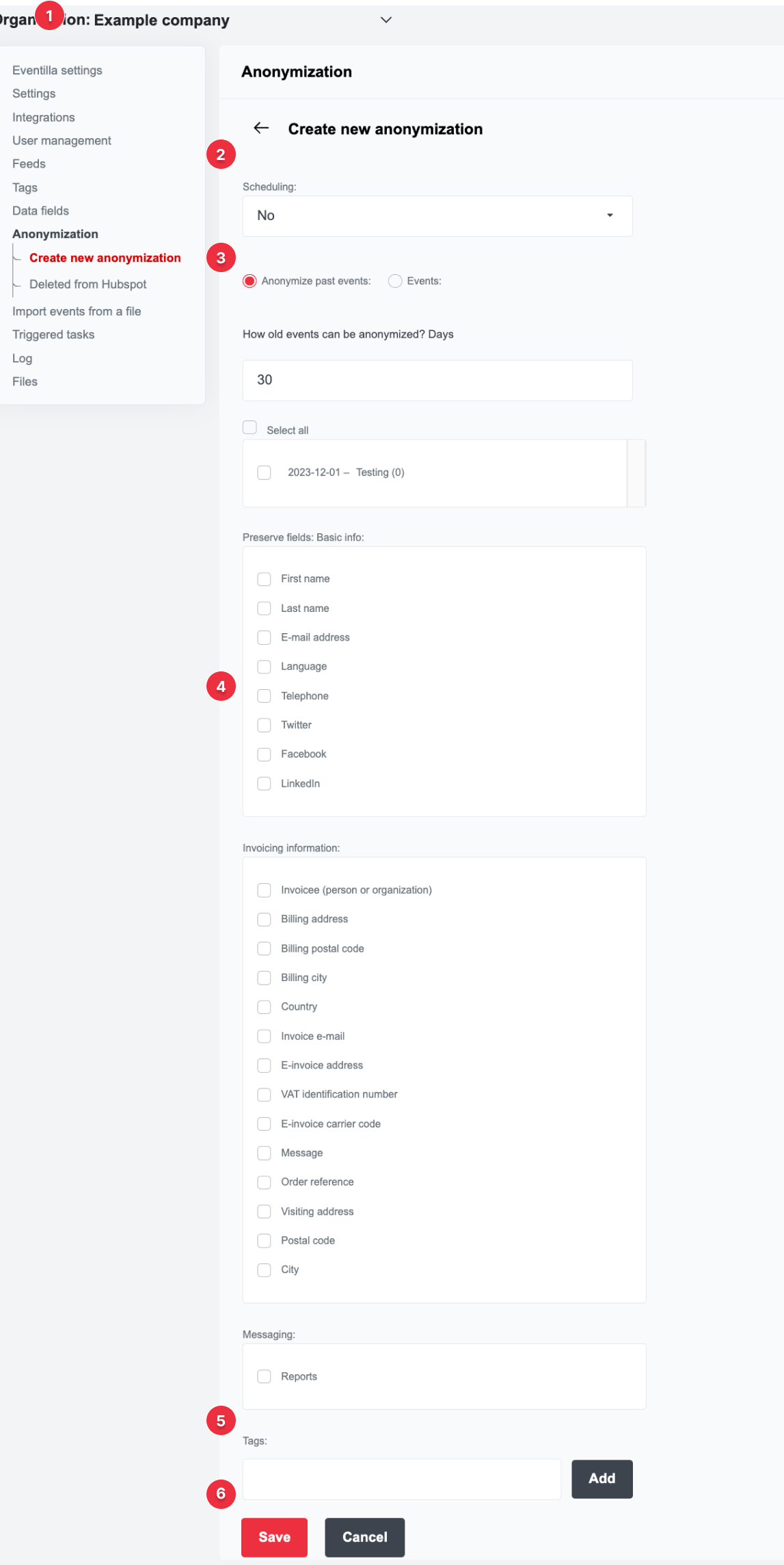Open Feeds in the sidebar
Viewport: 784px width, 1565px height.
[29, 164]
